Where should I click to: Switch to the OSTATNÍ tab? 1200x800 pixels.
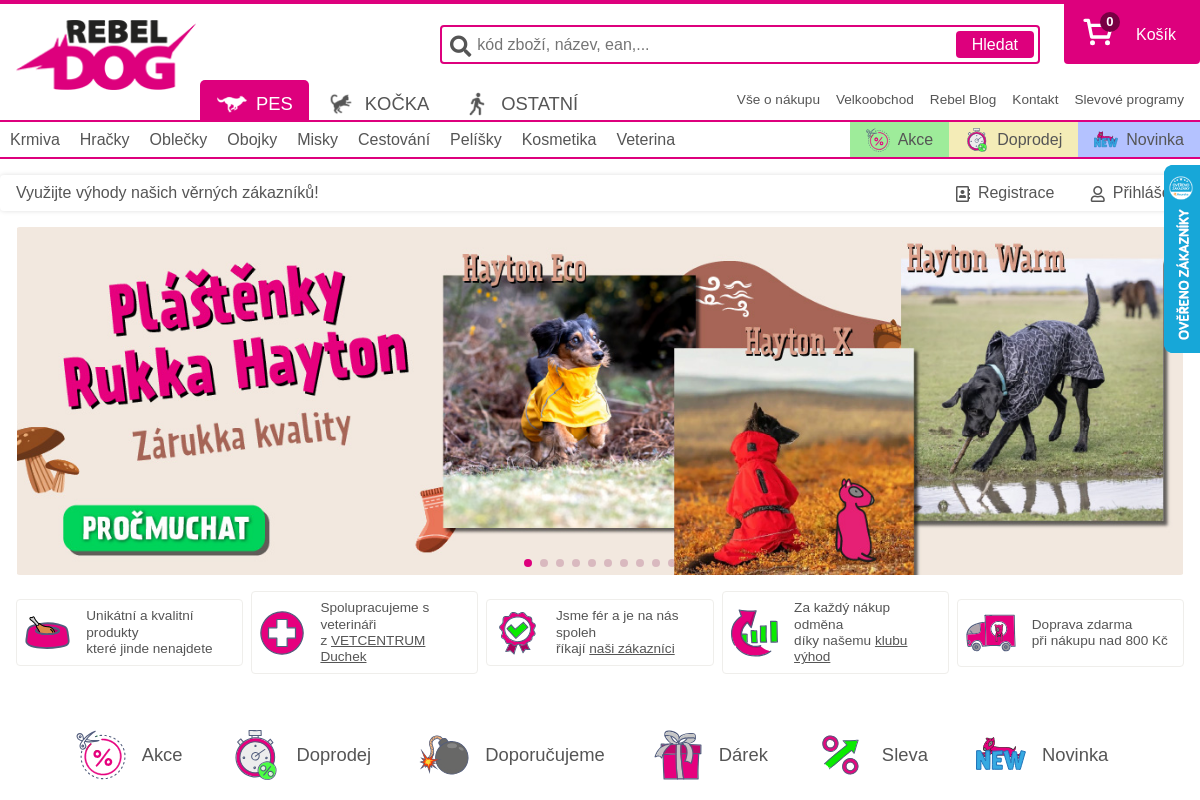(x=523, y=103)
